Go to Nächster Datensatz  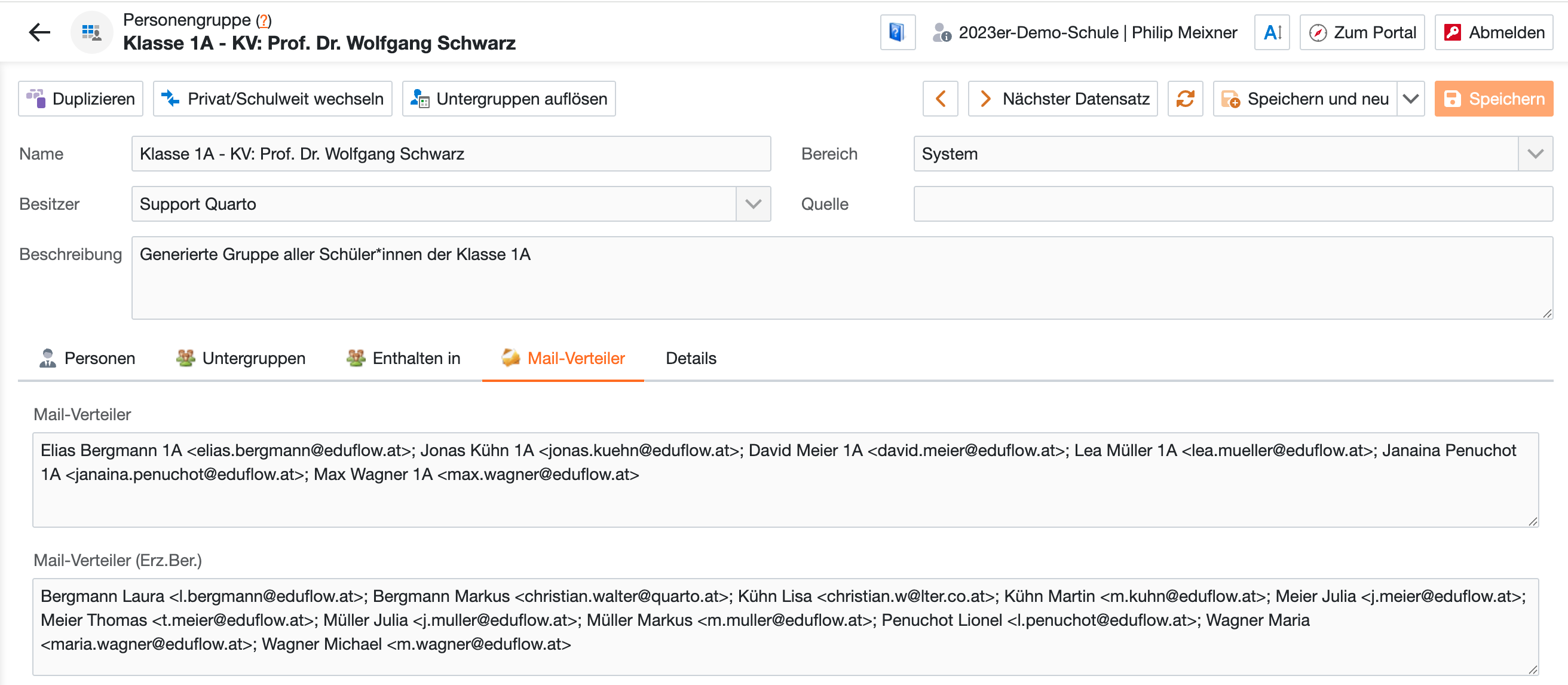click(1063, 99)
